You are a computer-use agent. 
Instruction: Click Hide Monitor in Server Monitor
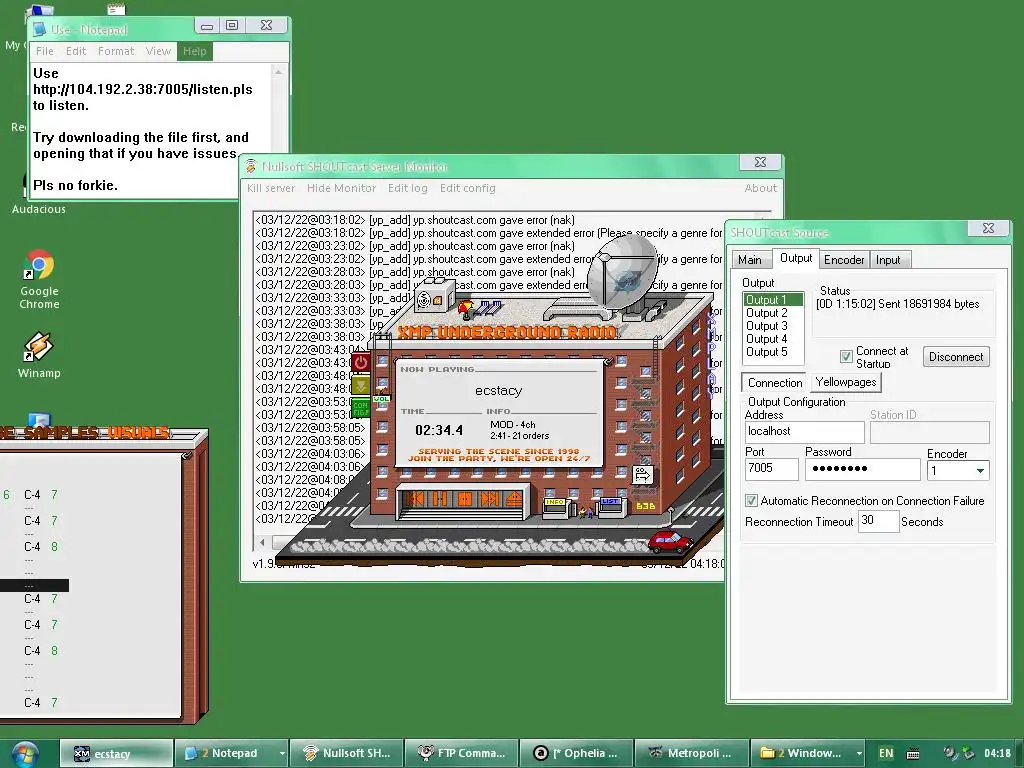pos(342,188)
